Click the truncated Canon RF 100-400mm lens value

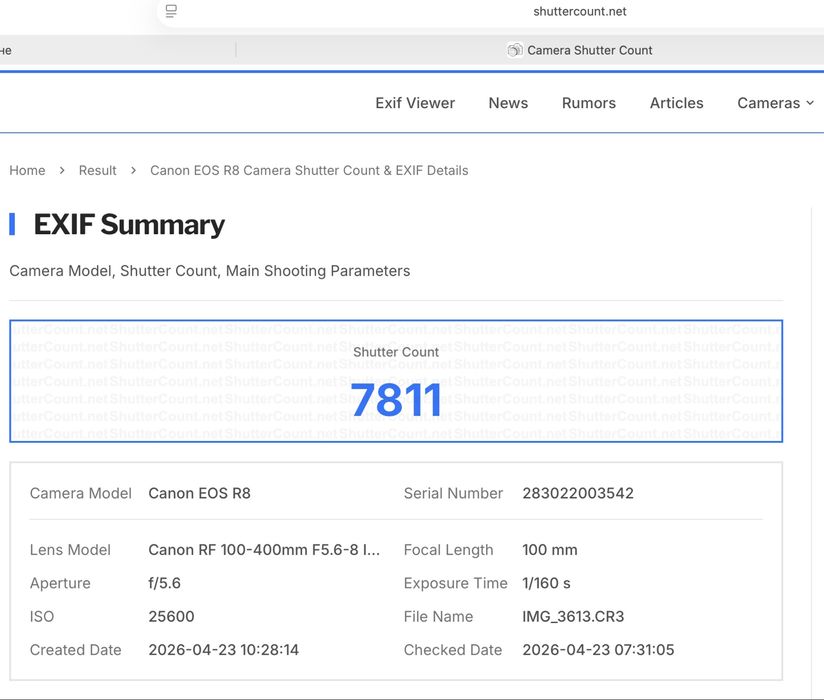(x=264, y=550)
